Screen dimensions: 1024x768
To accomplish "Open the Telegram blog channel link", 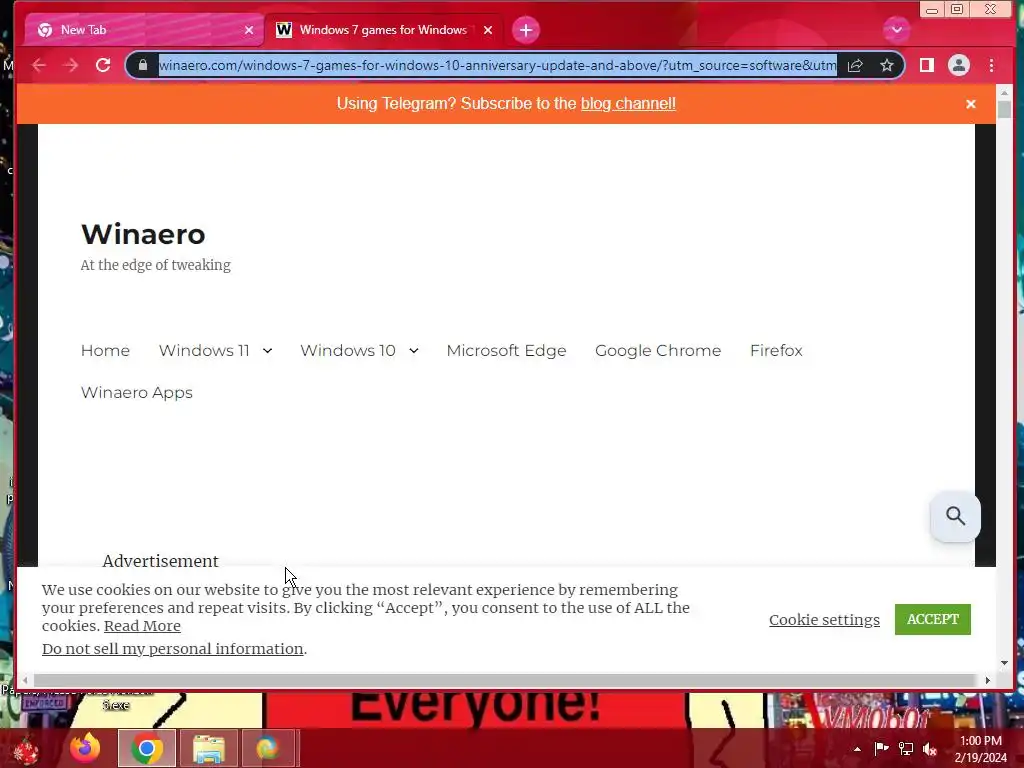I will point(628,103).
